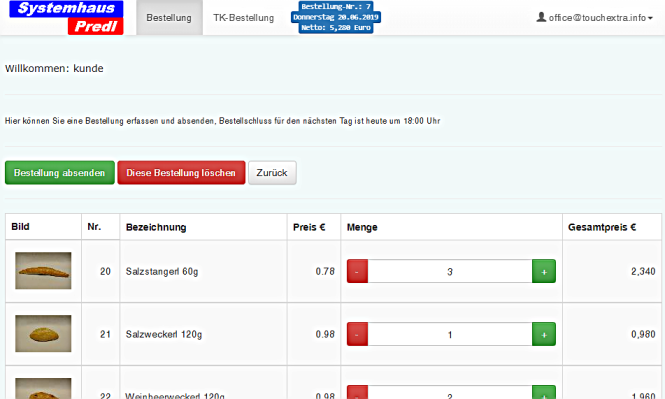Click the Weinbeerweckerl product thumbnail
The width and height of the screenshot is (665, 399).
(43, 388)
